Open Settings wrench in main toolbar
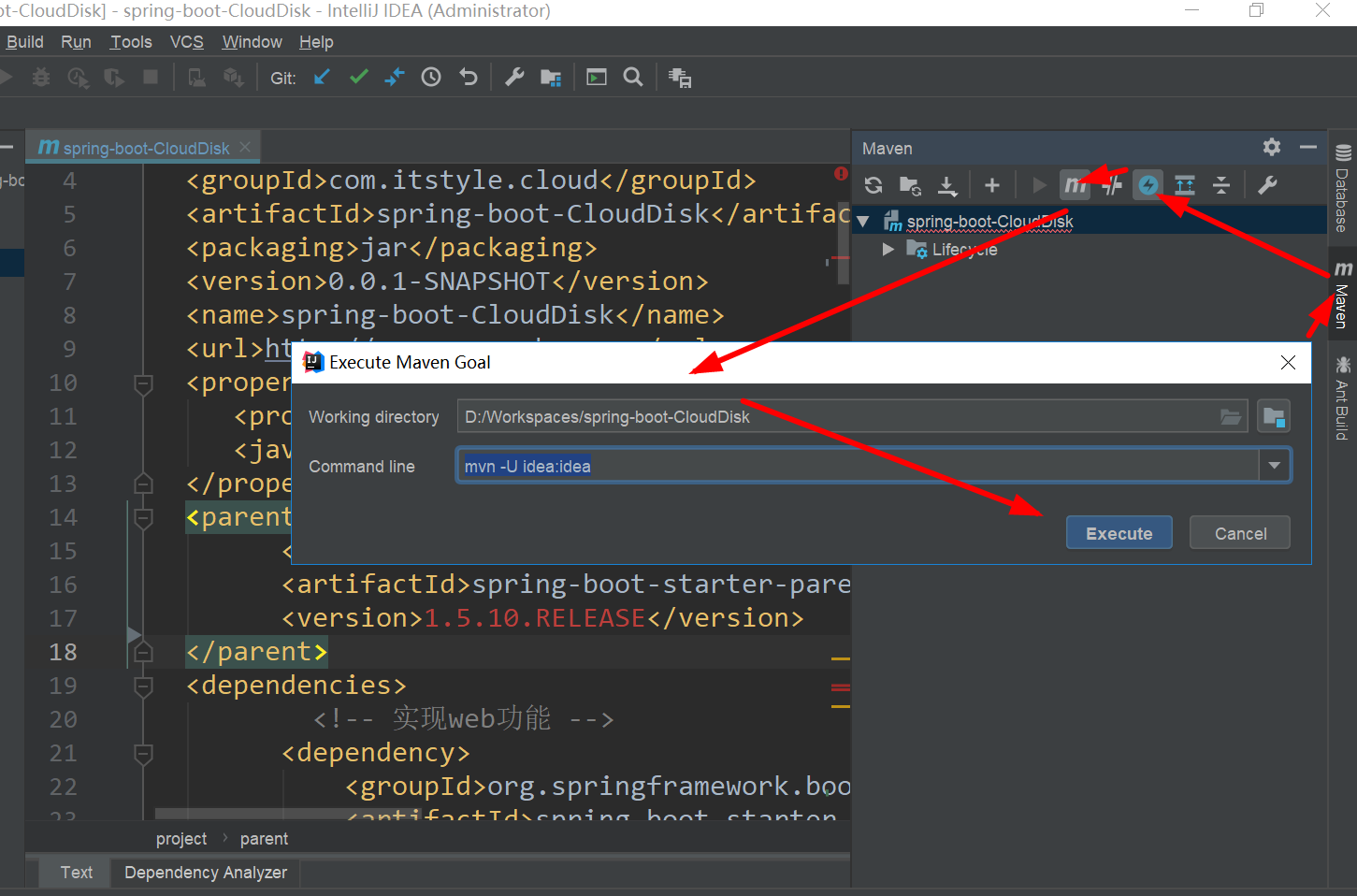 [x=514, y=77]
